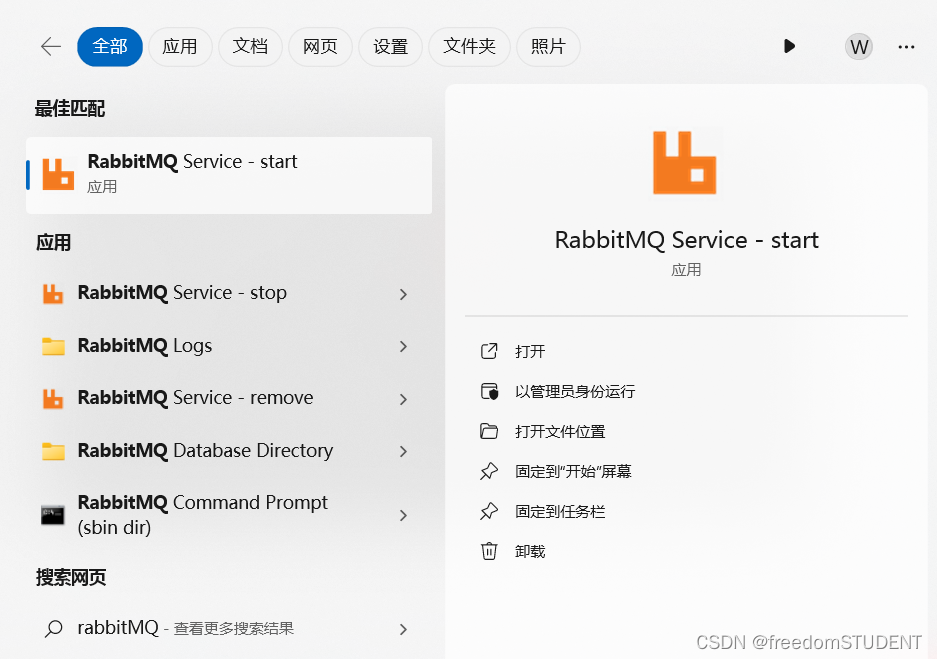
Task: Click the back arrow in search header
Action: [x=50, y=47]
